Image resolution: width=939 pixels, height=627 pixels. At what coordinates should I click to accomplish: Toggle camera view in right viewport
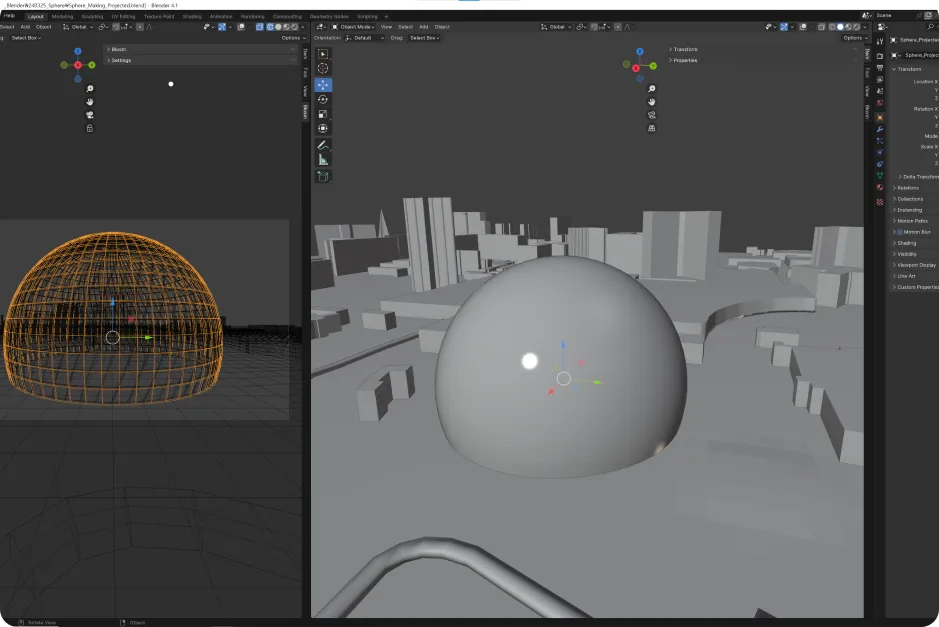pyautogui.click(x=652, y=115)
